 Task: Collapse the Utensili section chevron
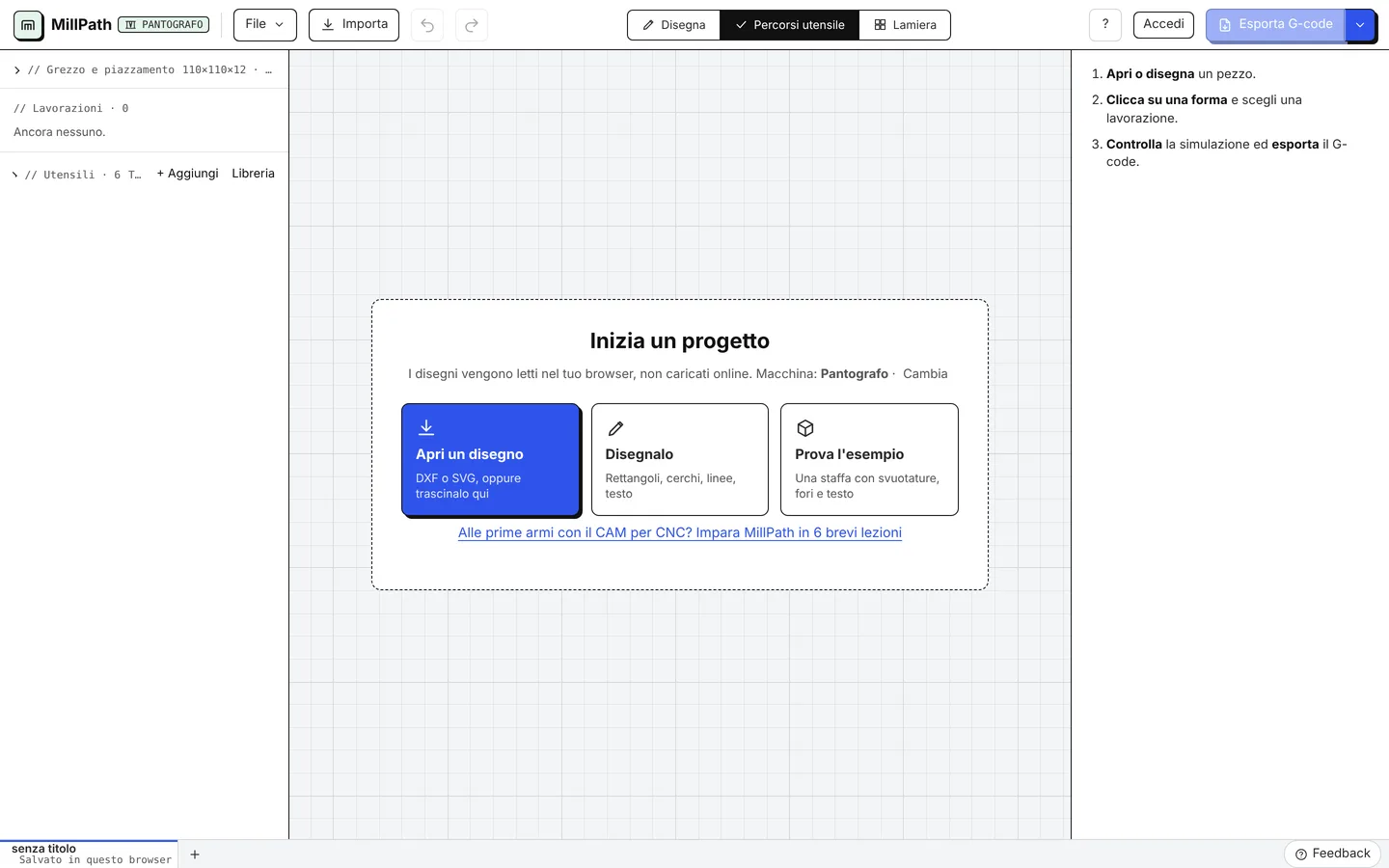(15, 175)
